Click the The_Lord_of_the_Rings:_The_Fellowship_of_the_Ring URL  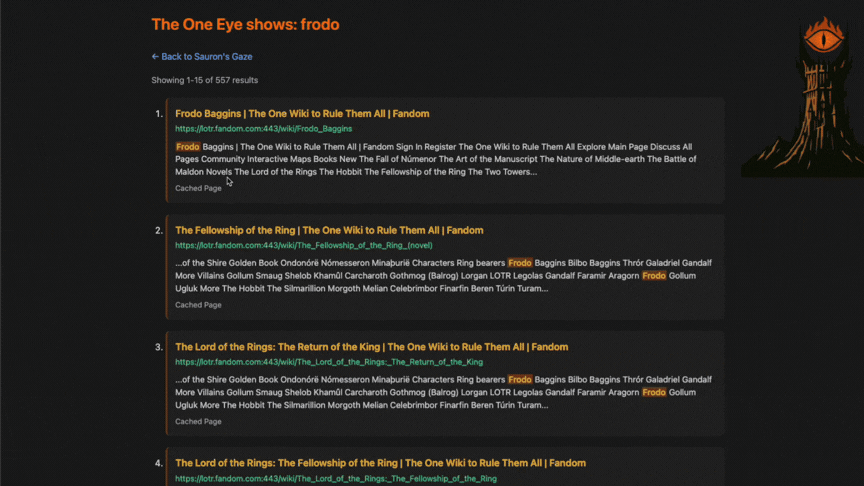pyautogui.click(x=335, y=479)
